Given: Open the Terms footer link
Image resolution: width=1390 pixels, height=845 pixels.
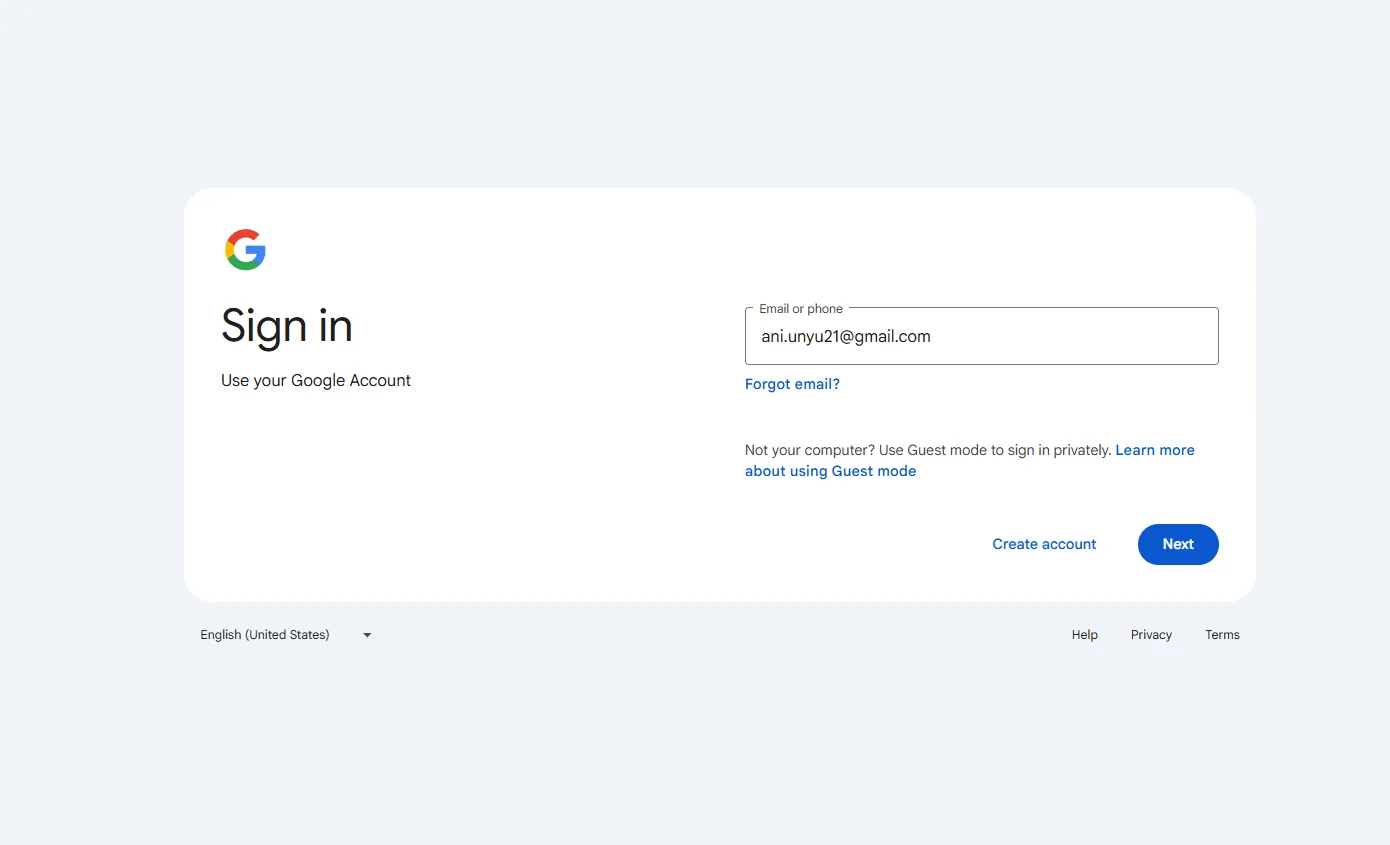Looking at the screenshot, I should 1222,635.
